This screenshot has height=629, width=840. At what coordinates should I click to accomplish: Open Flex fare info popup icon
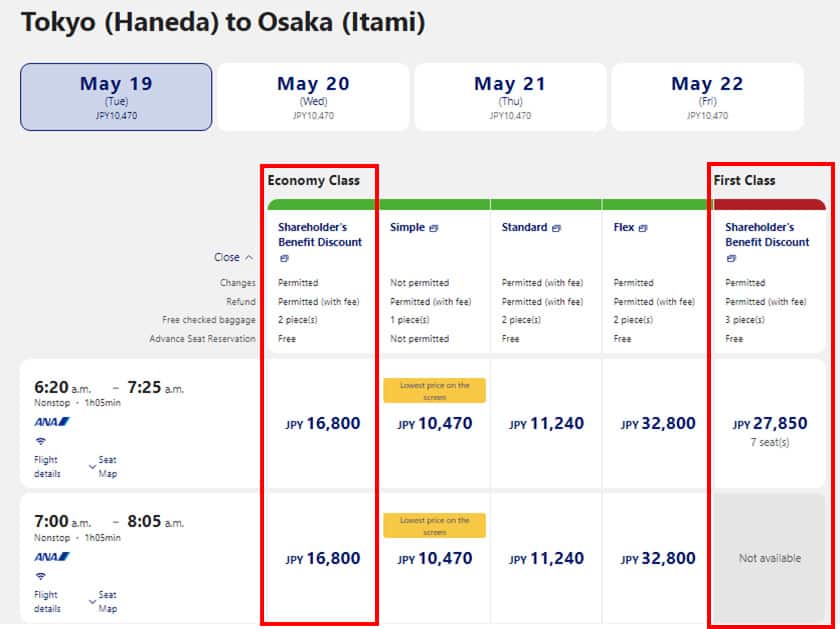(643, 228)
